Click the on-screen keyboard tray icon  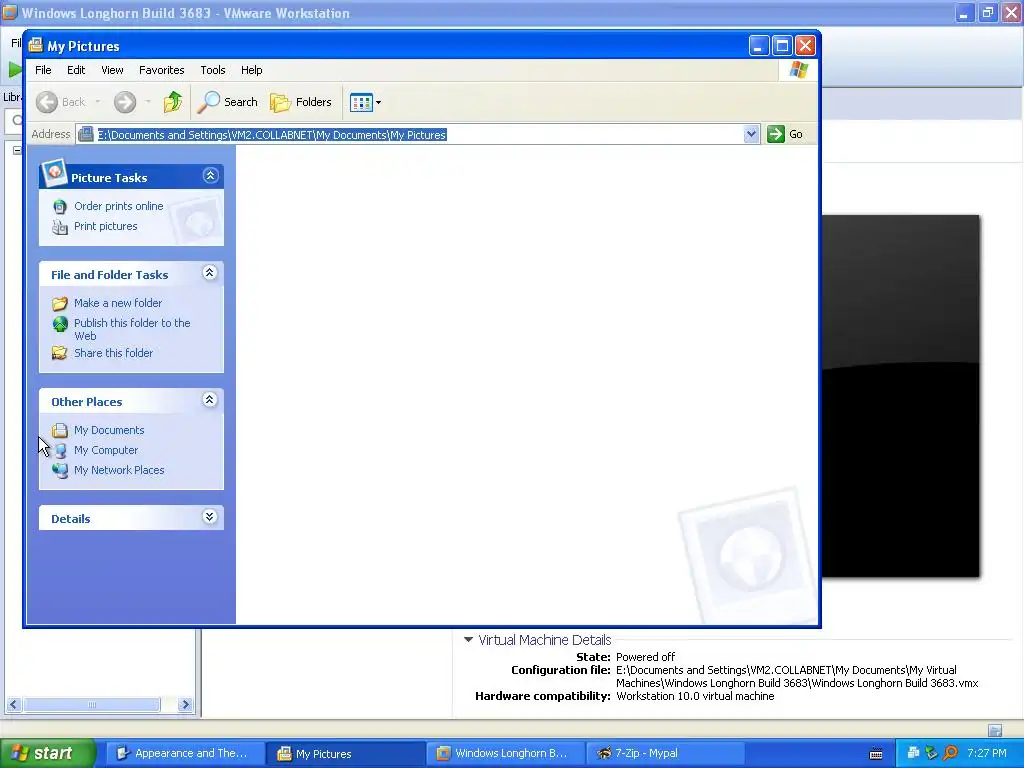(x=876, y=754)
